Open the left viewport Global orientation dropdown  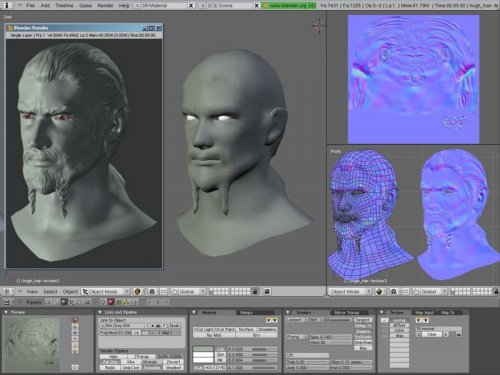click(192, 292)
